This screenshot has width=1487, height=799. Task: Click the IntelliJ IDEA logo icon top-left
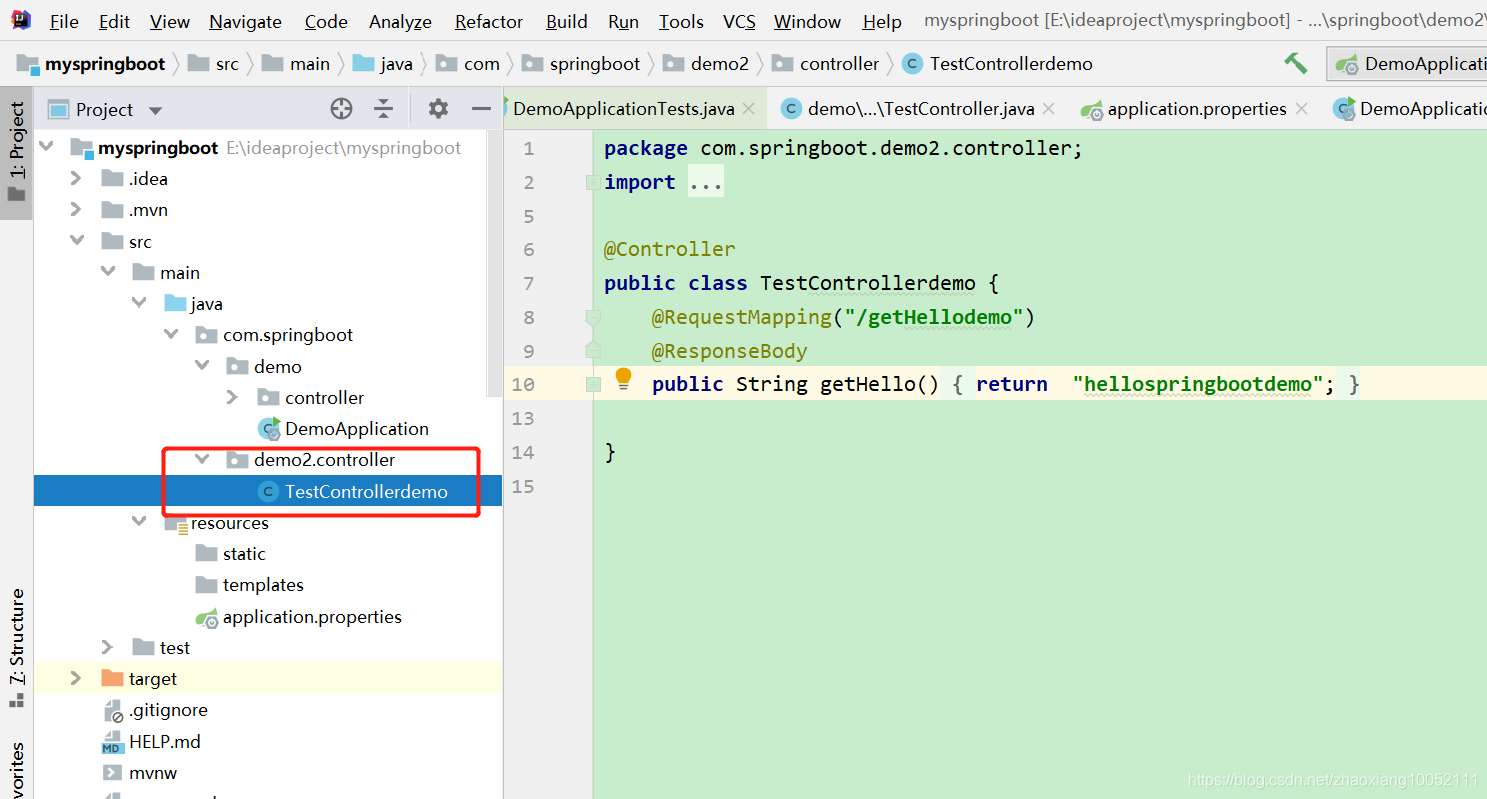click(x=21, y=19)
